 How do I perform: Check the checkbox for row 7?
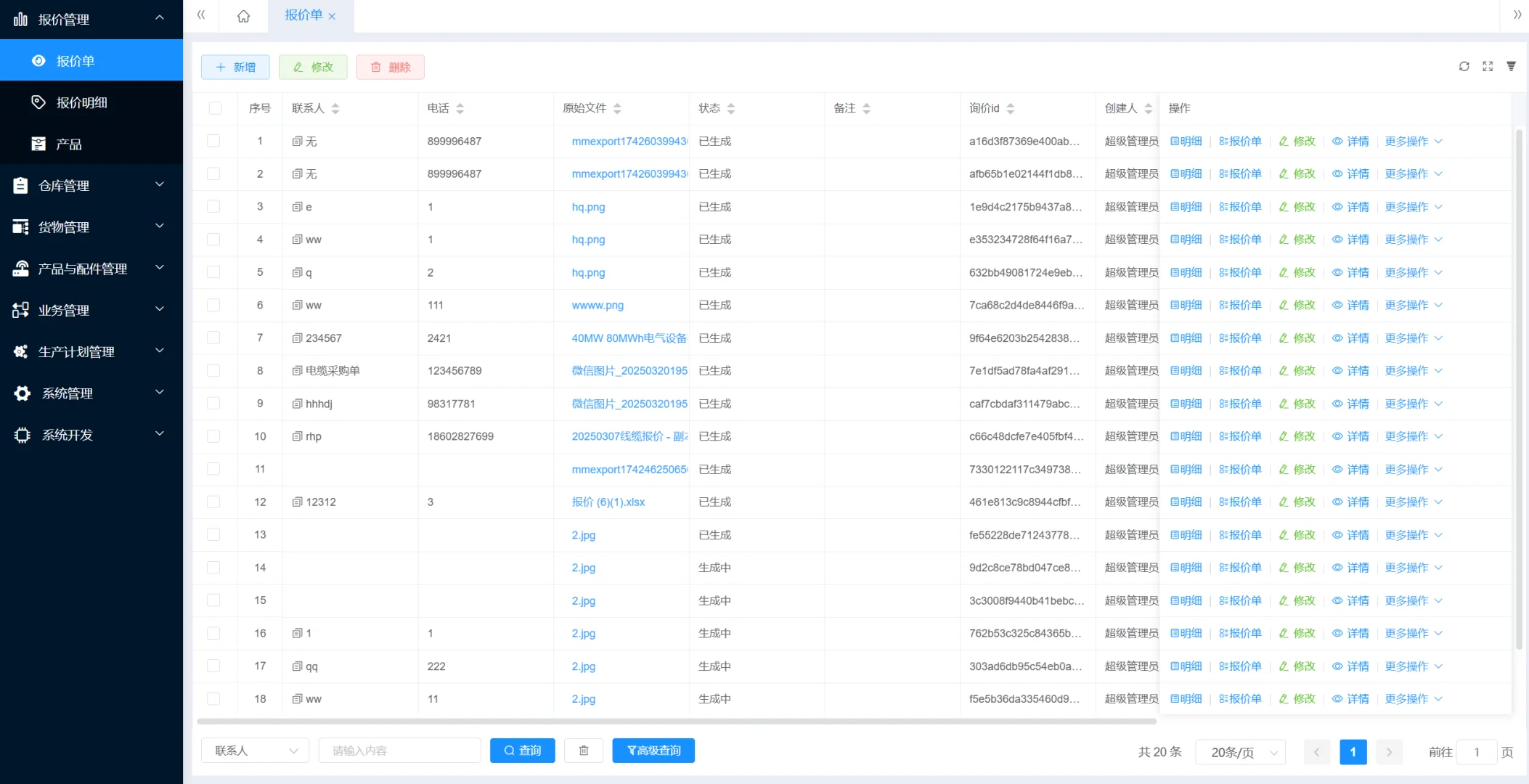(x=213, y=338)
